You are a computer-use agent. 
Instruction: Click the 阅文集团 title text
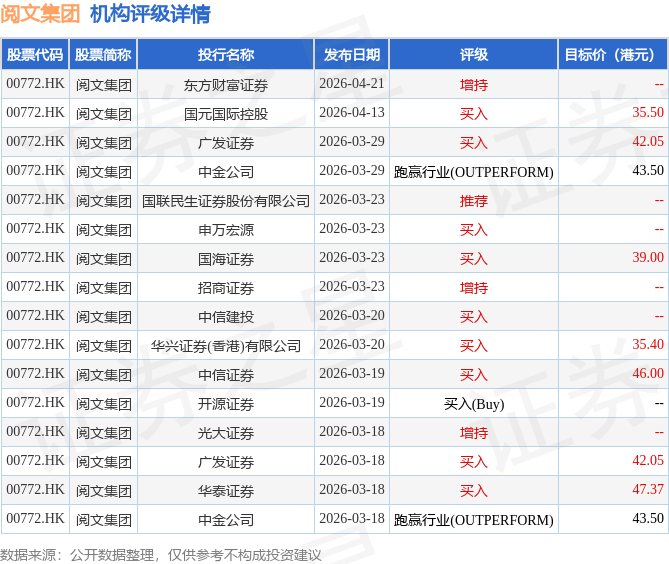coord(40,14)
